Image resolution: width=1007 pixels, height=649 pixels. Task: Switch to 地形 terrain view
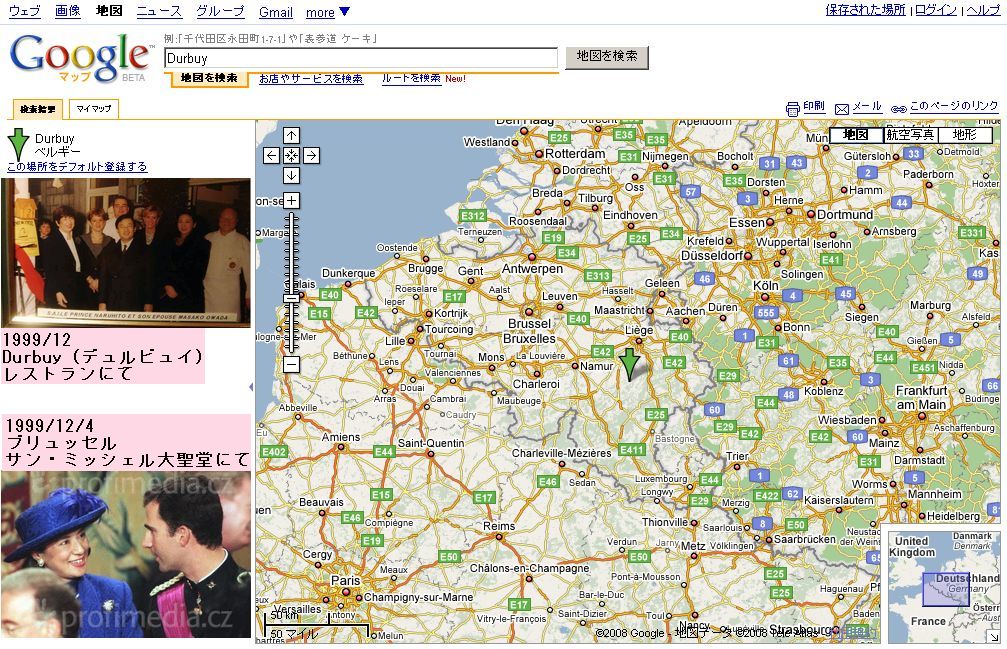965,135
